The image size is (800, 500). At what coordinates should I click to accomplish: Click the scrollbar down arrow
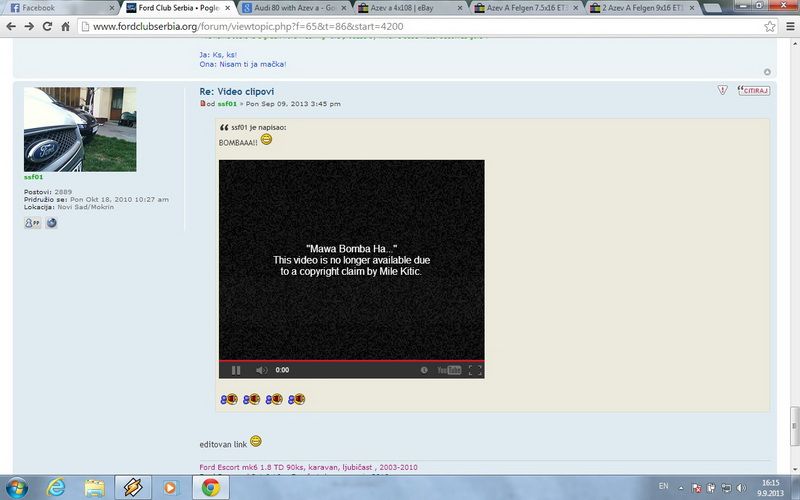click(x=794, y=468)
